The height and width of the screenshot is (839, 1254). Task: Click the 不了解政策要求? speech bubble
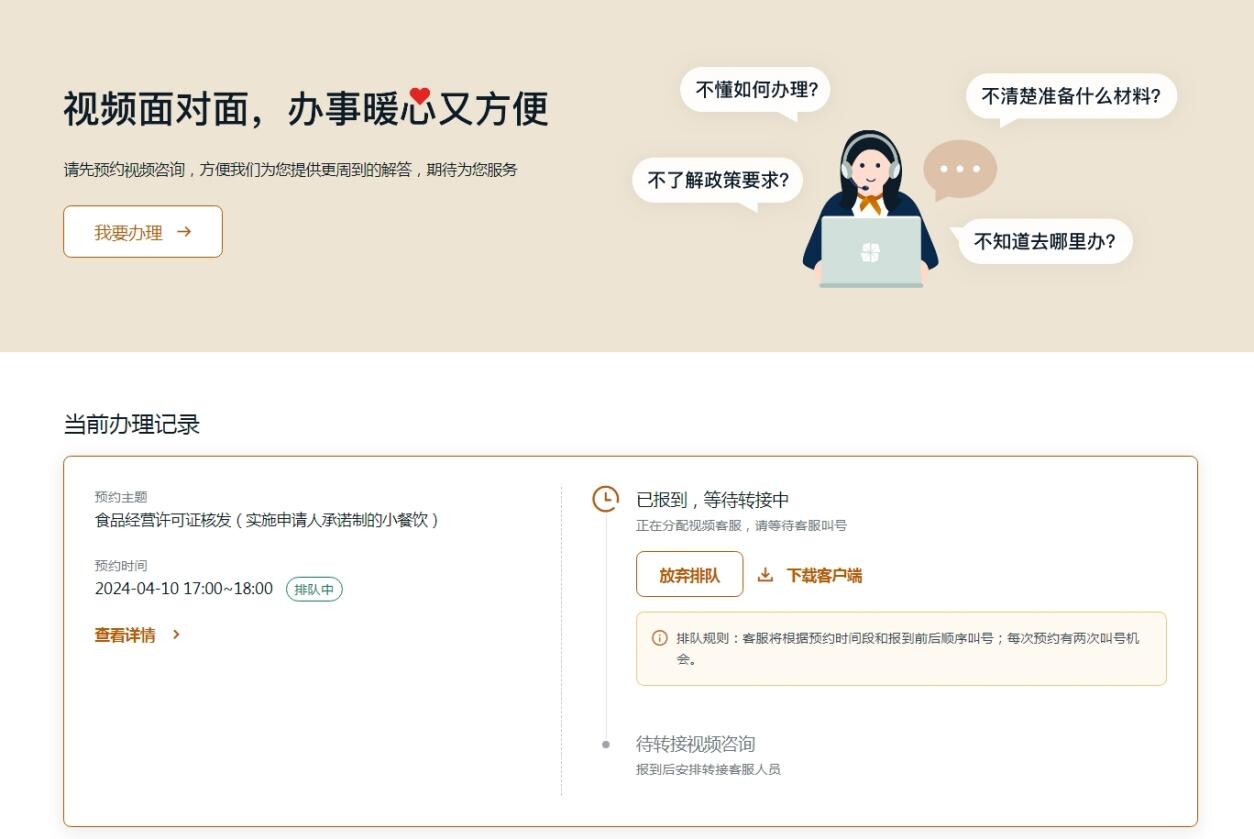718,180
